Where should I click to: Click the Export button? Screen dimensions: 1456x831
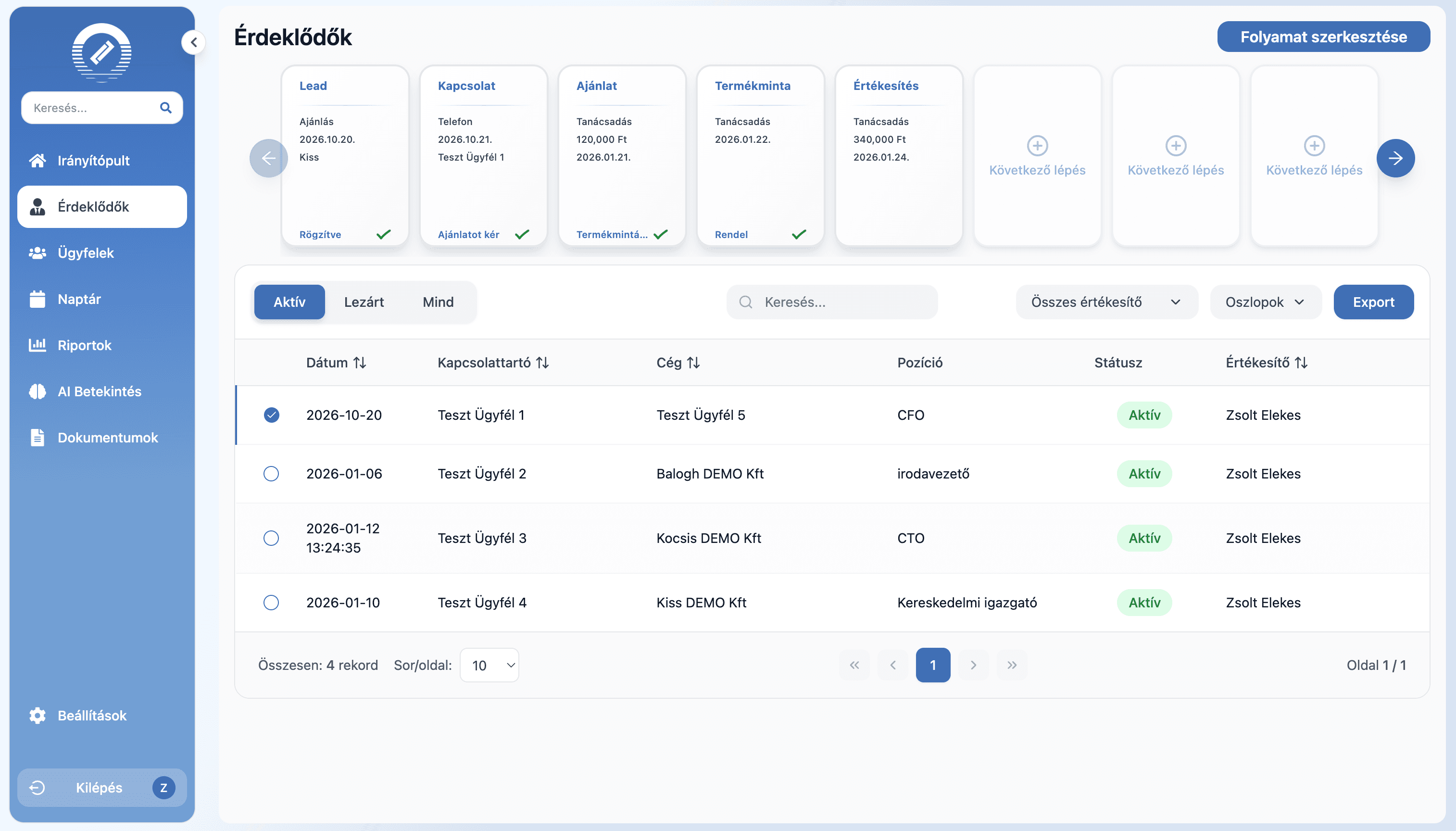pyautogui.click(x=1373, y=302)
